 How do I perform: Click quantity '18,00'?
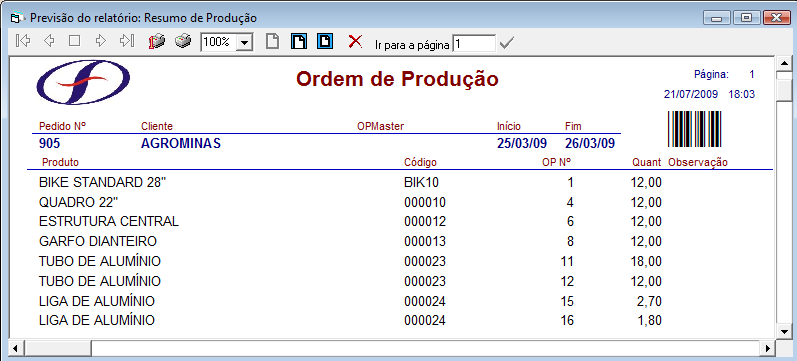click(646, 261)
